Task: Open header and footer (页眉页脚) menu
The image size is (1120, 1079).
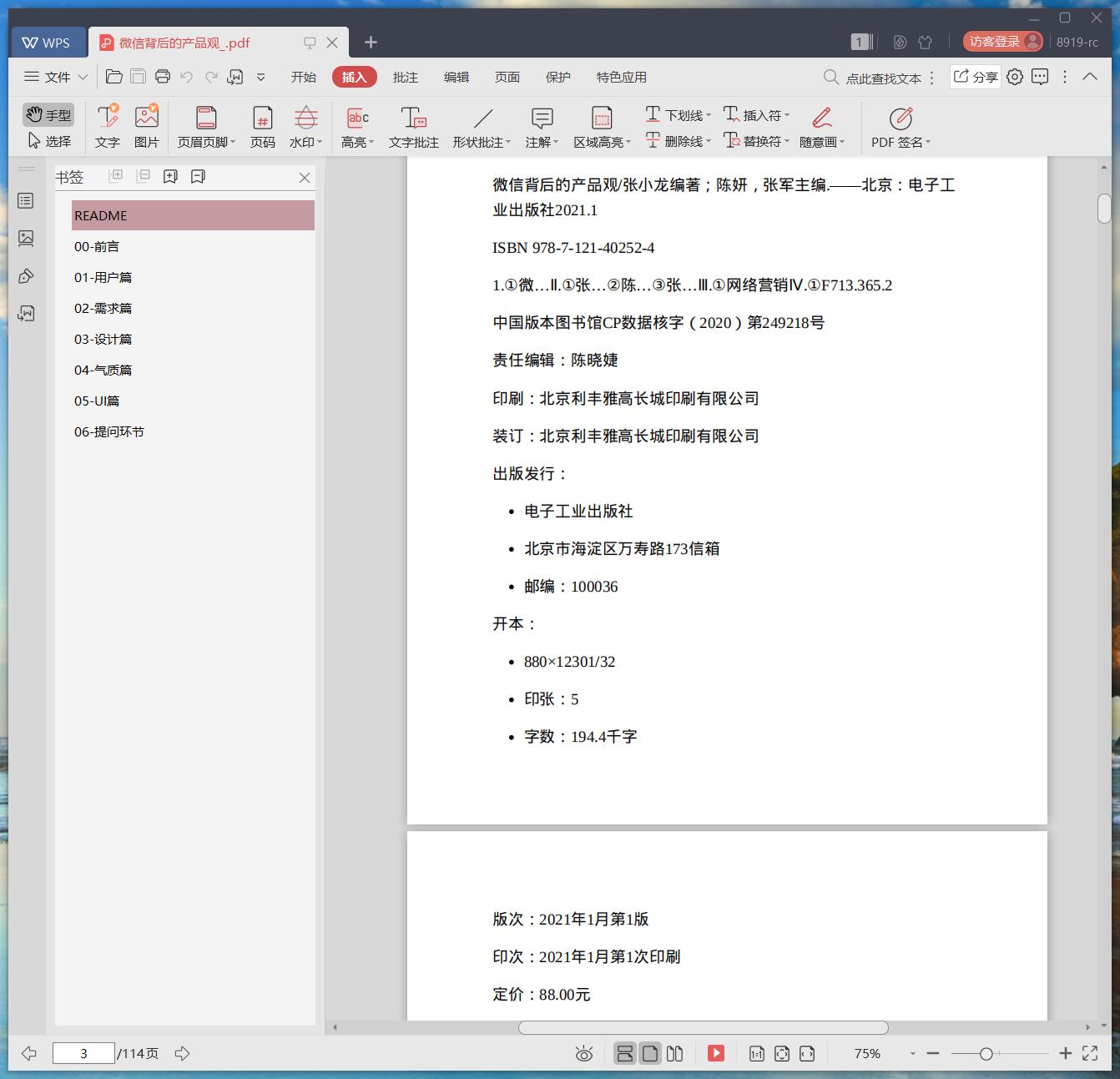Action: click(x=206, y=127)
